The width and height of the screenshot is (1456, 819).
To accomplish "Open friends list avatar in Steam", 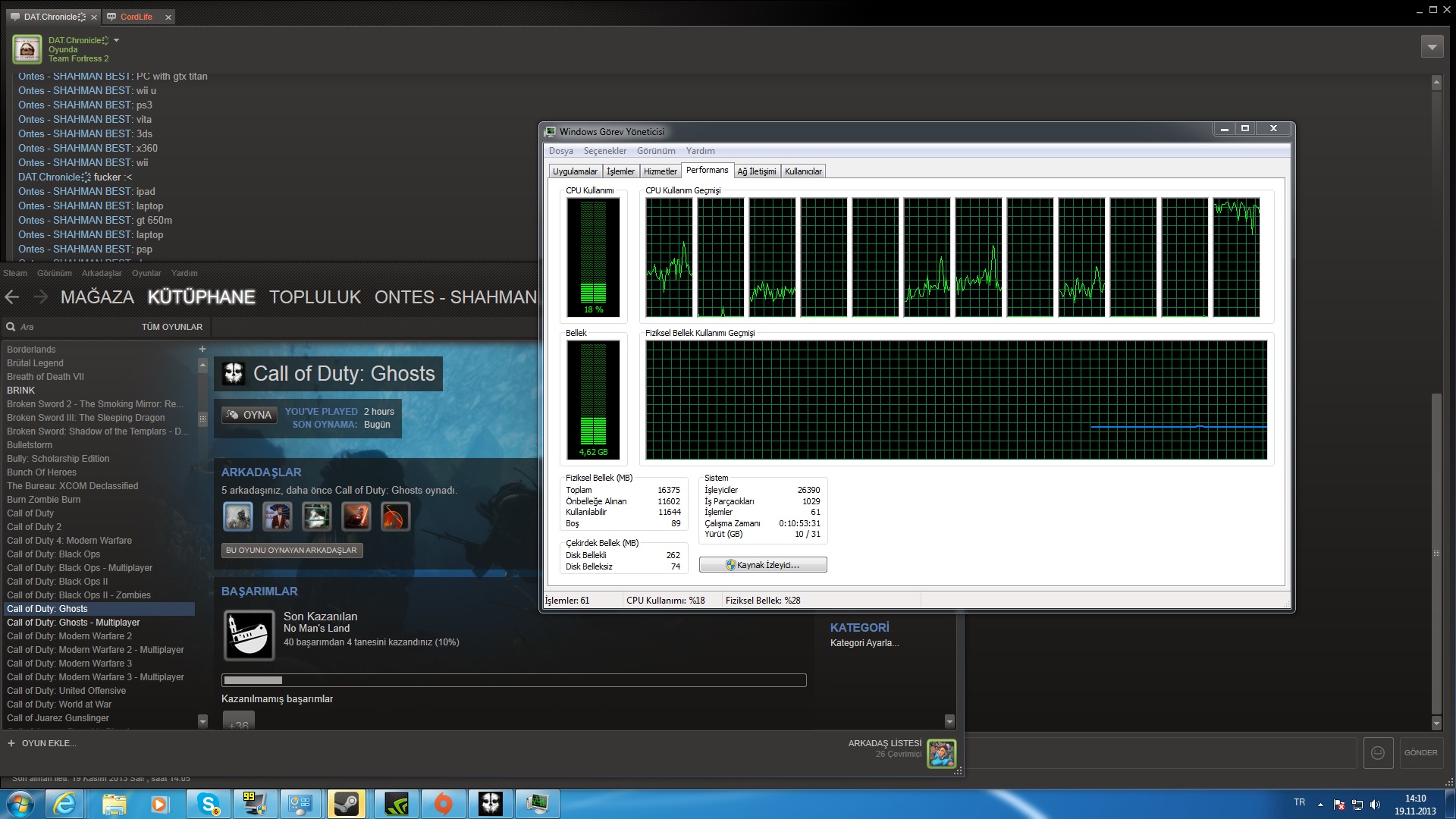I will click(942, 754).
